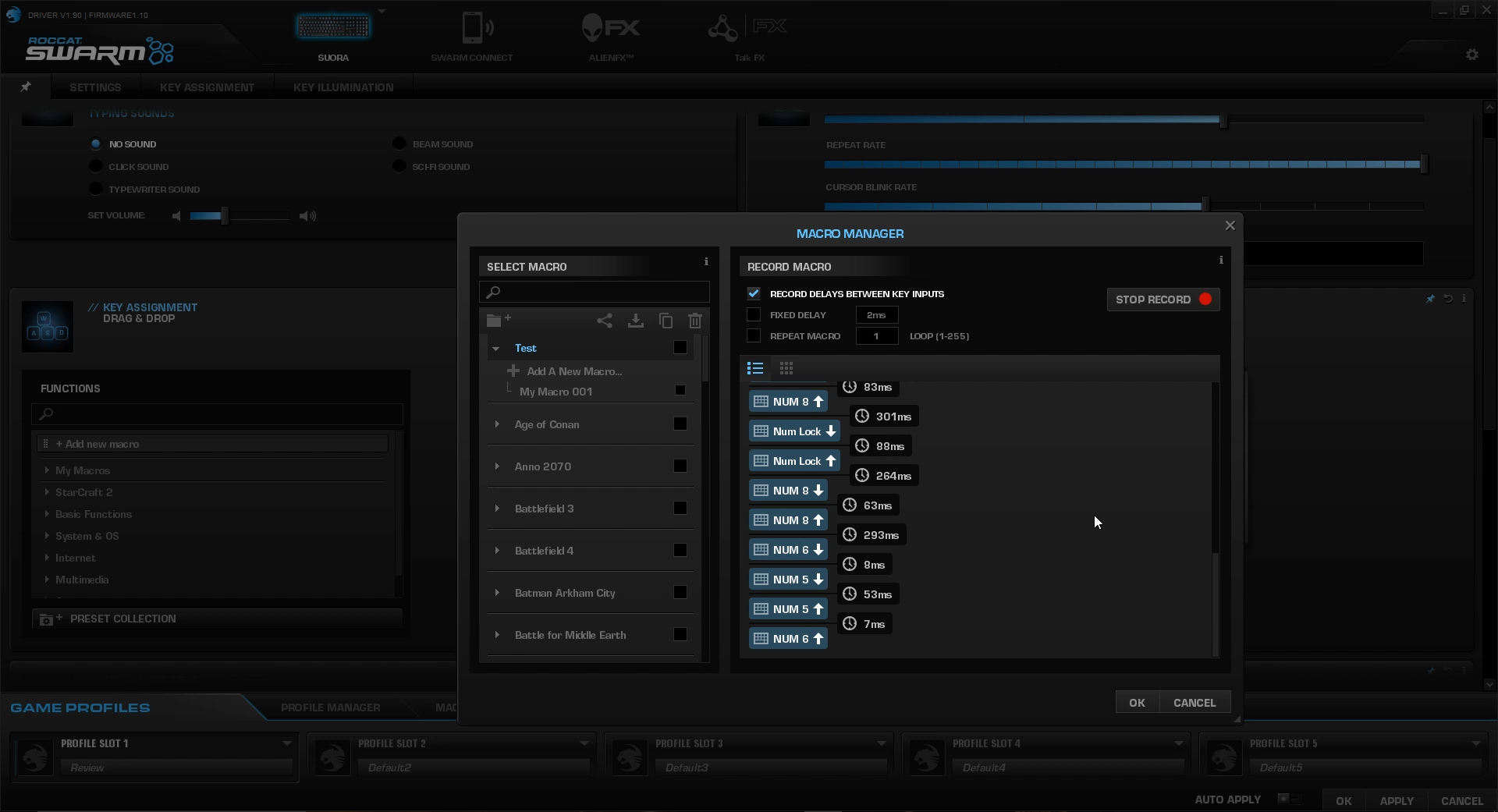Click the Stop Record button

[x=1163, y=300]
